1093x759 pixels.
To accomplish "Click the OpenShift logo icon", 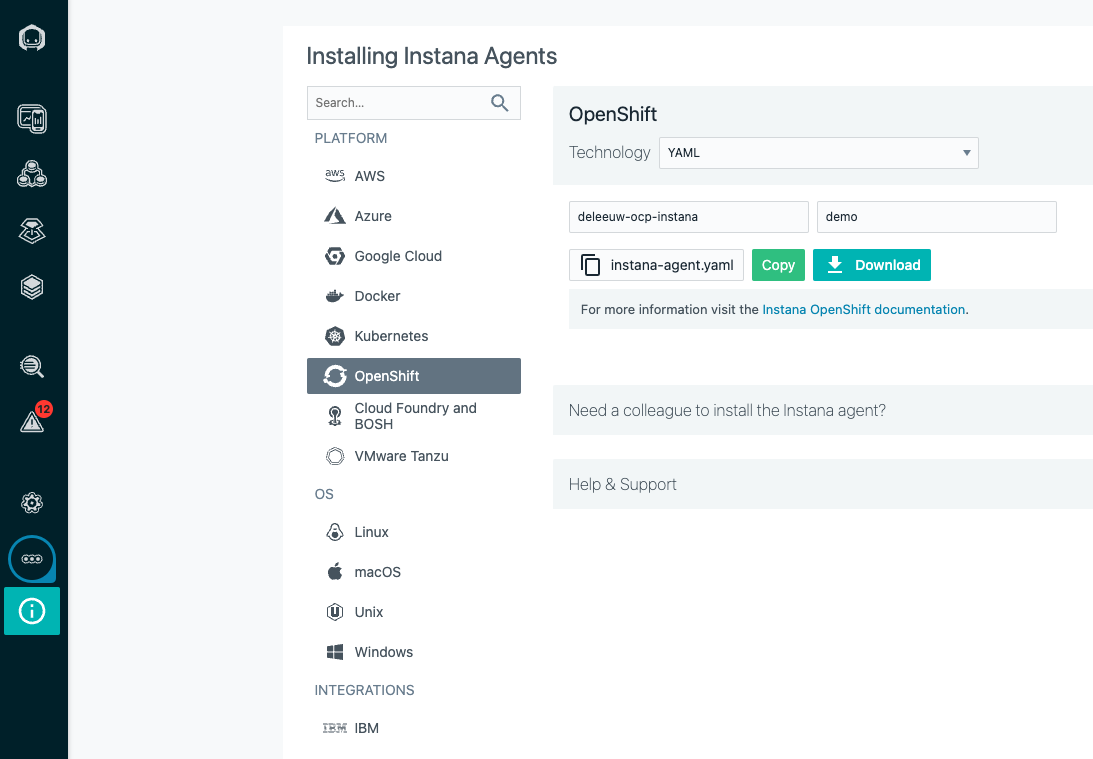I will (x=335, y=376).
